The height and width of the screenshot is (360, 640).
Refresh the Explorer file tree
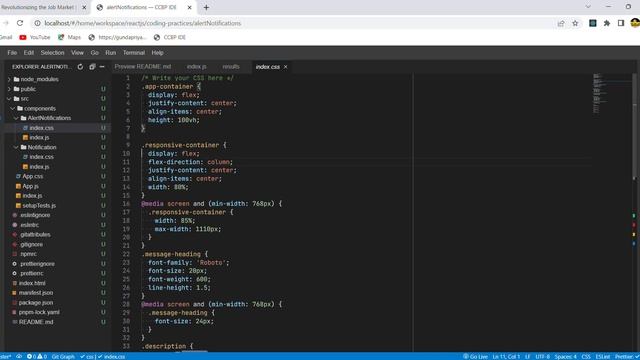(80, 67)
